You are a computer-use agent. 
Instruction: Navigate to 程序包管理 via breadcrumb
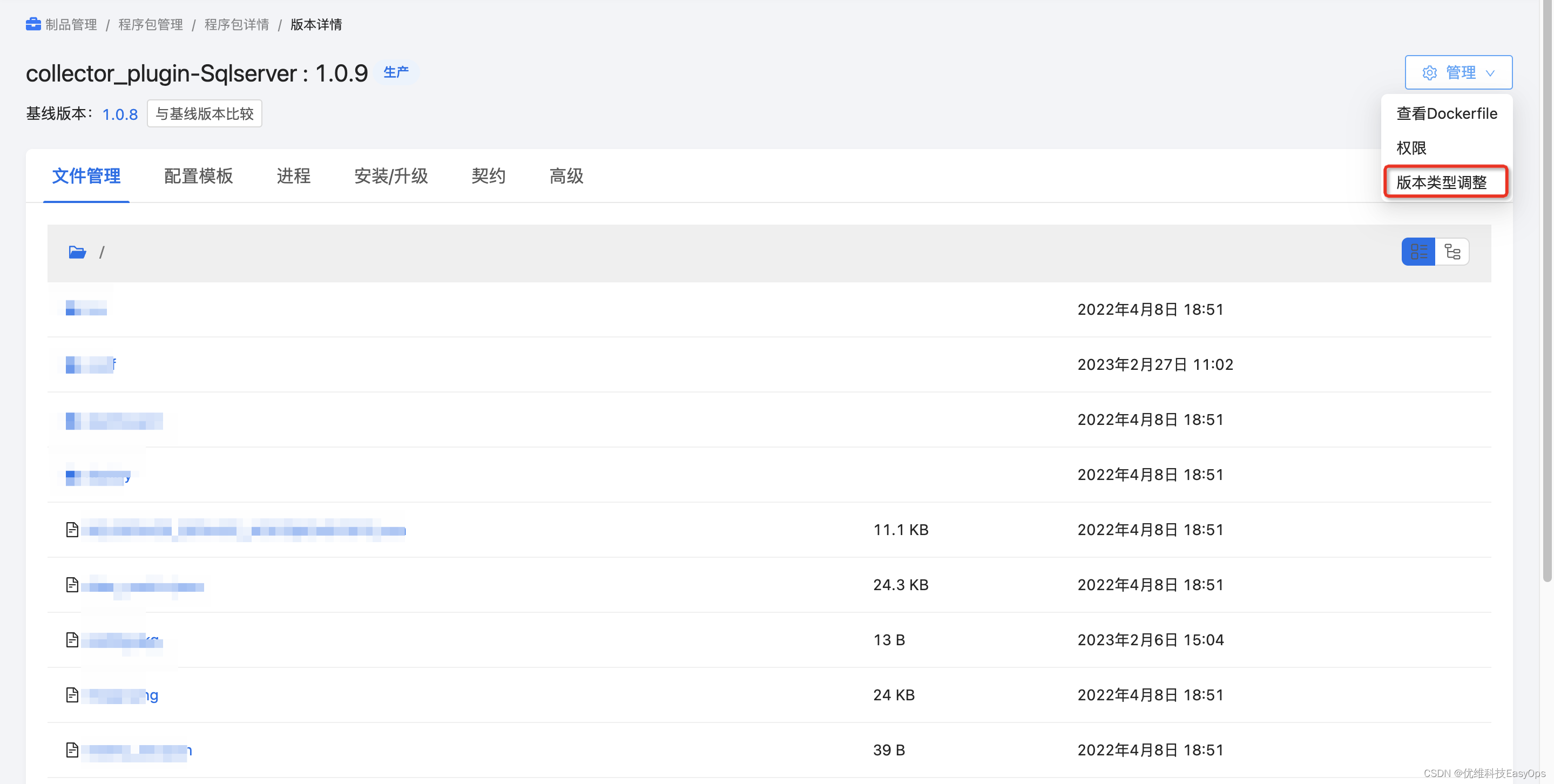click(150, 24)
